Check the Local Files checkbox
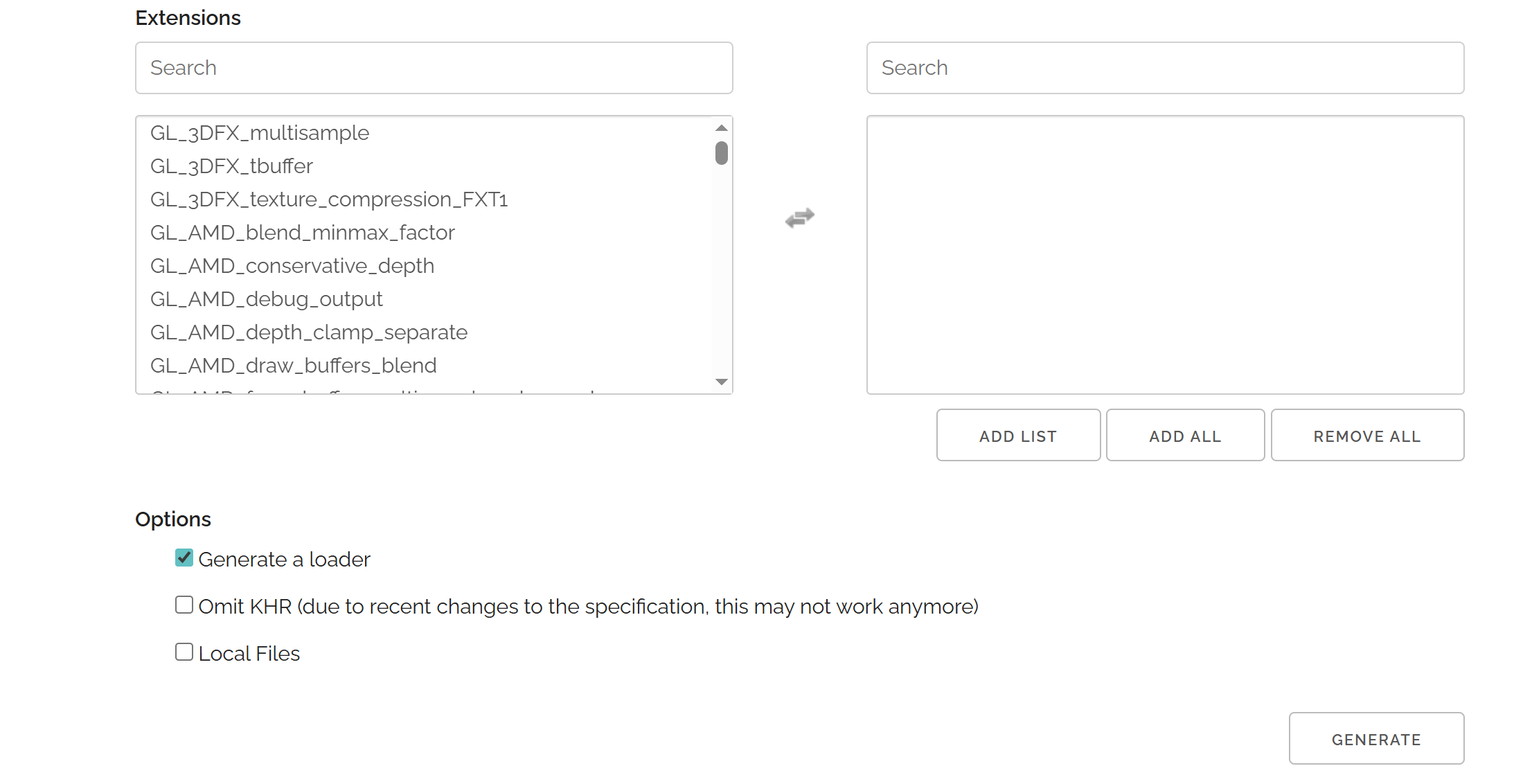The image size is (1532, 784). tap(184, 652)
